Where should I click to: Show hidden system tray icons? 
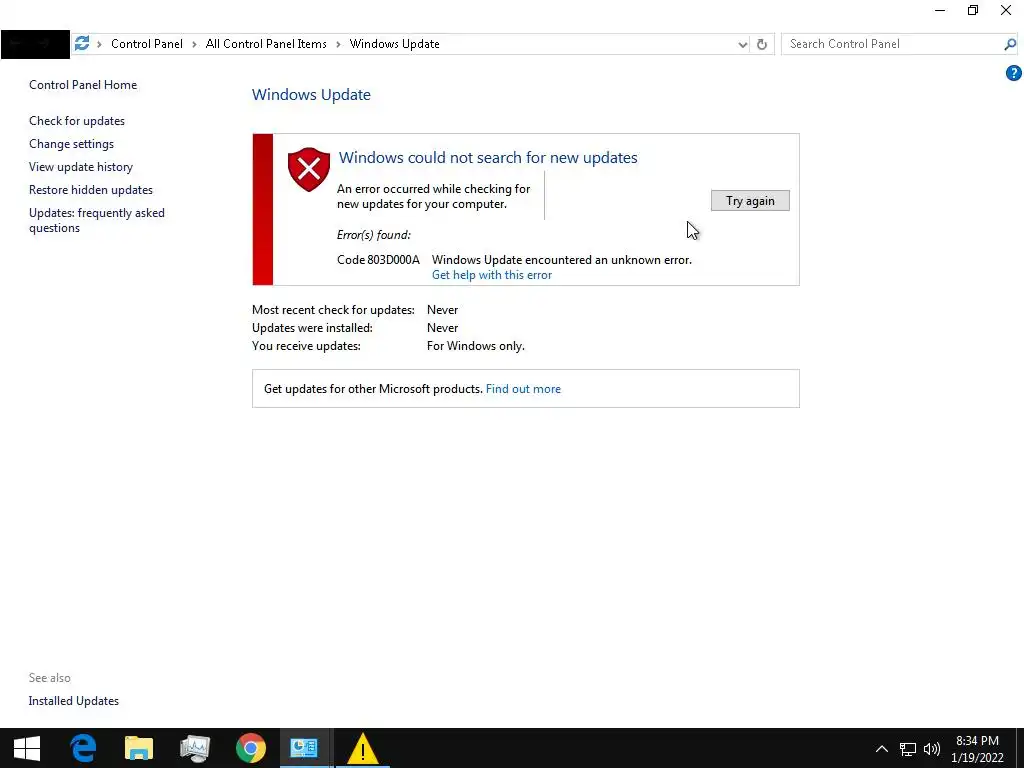882,749
